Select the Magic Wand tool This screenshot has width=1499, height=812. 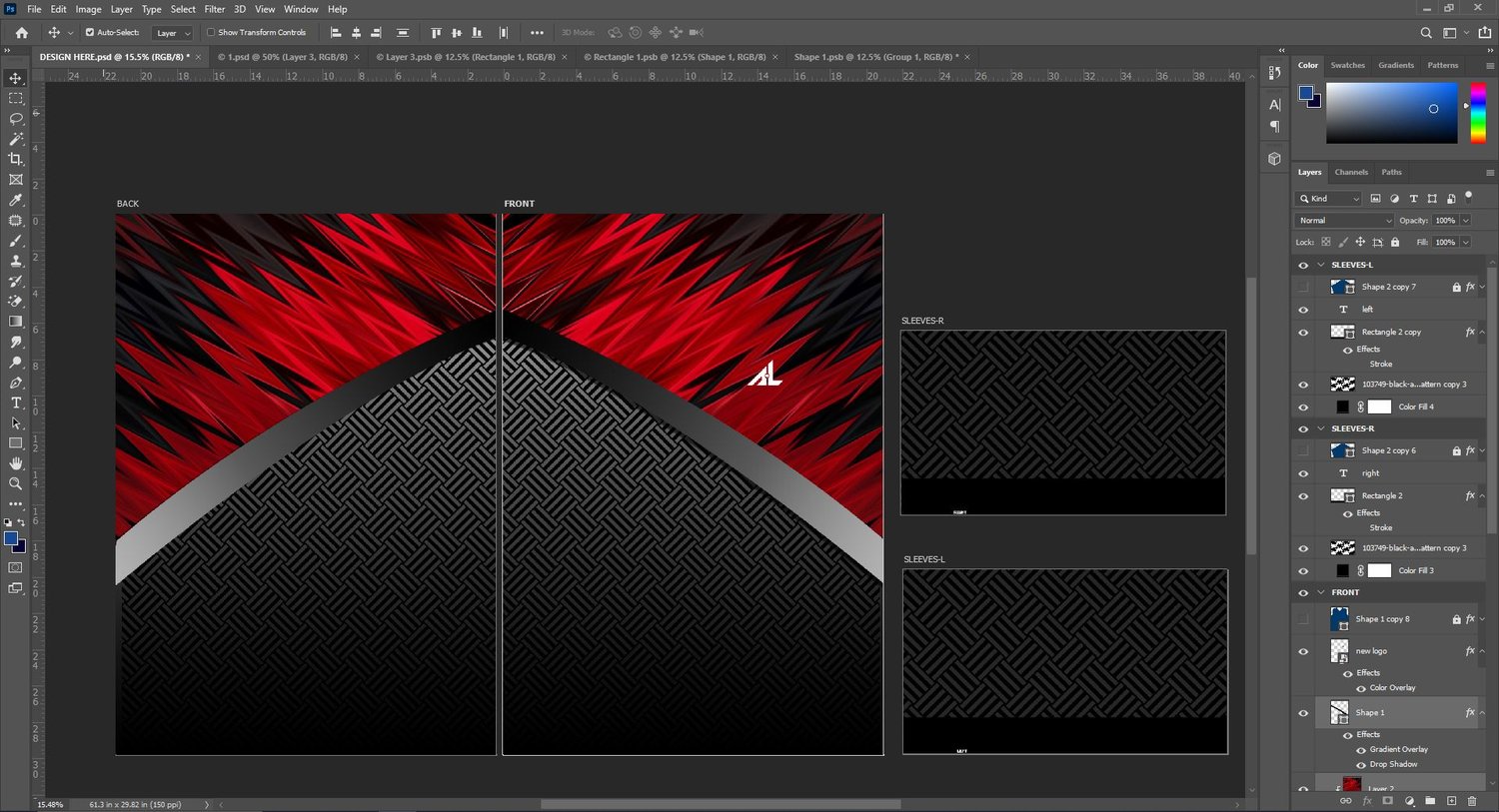pyautogui.click(x=16, y=139)
